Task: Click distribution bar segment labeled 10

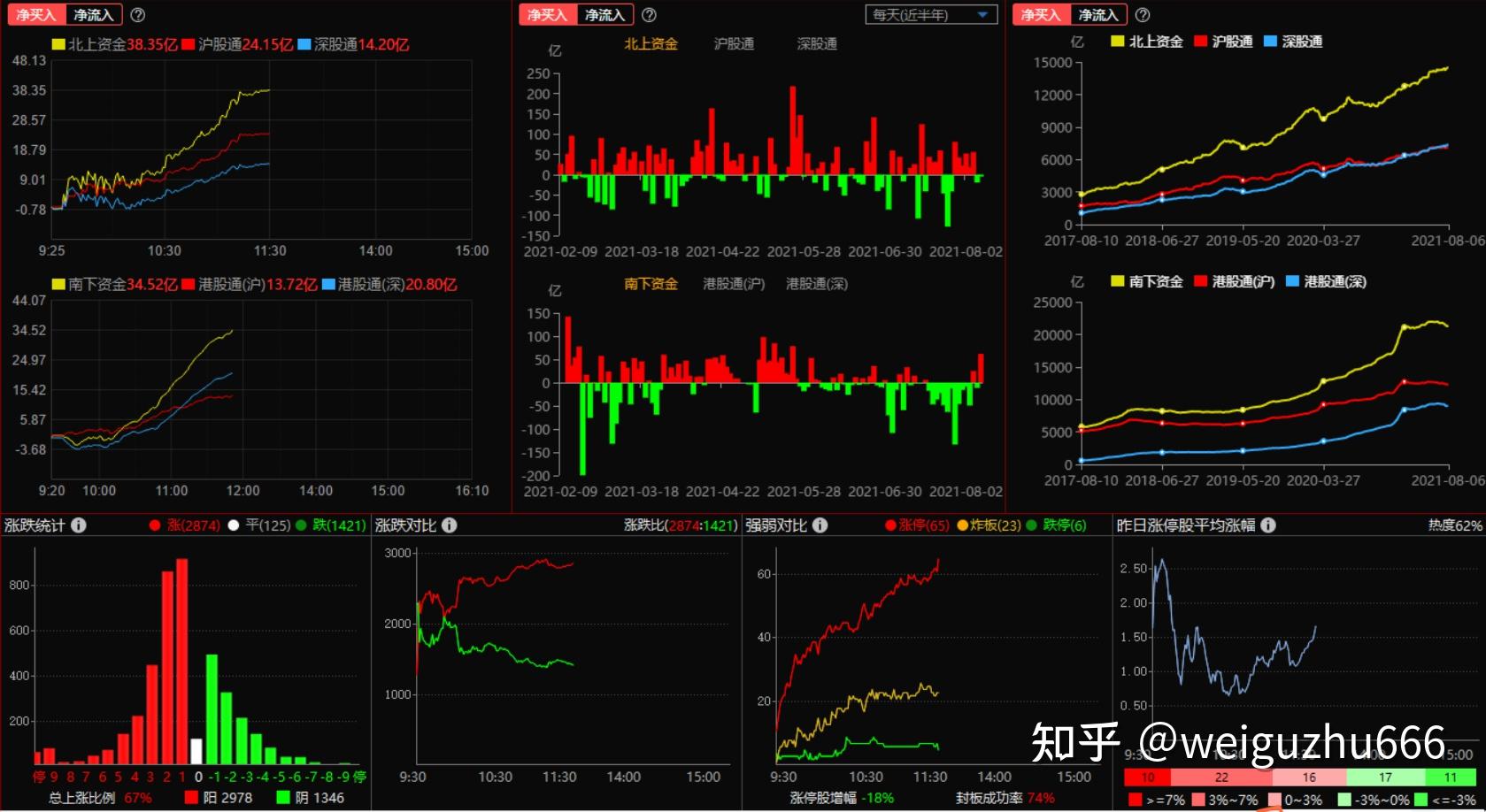Action: pyautogui.click(x=1148, y=778)
